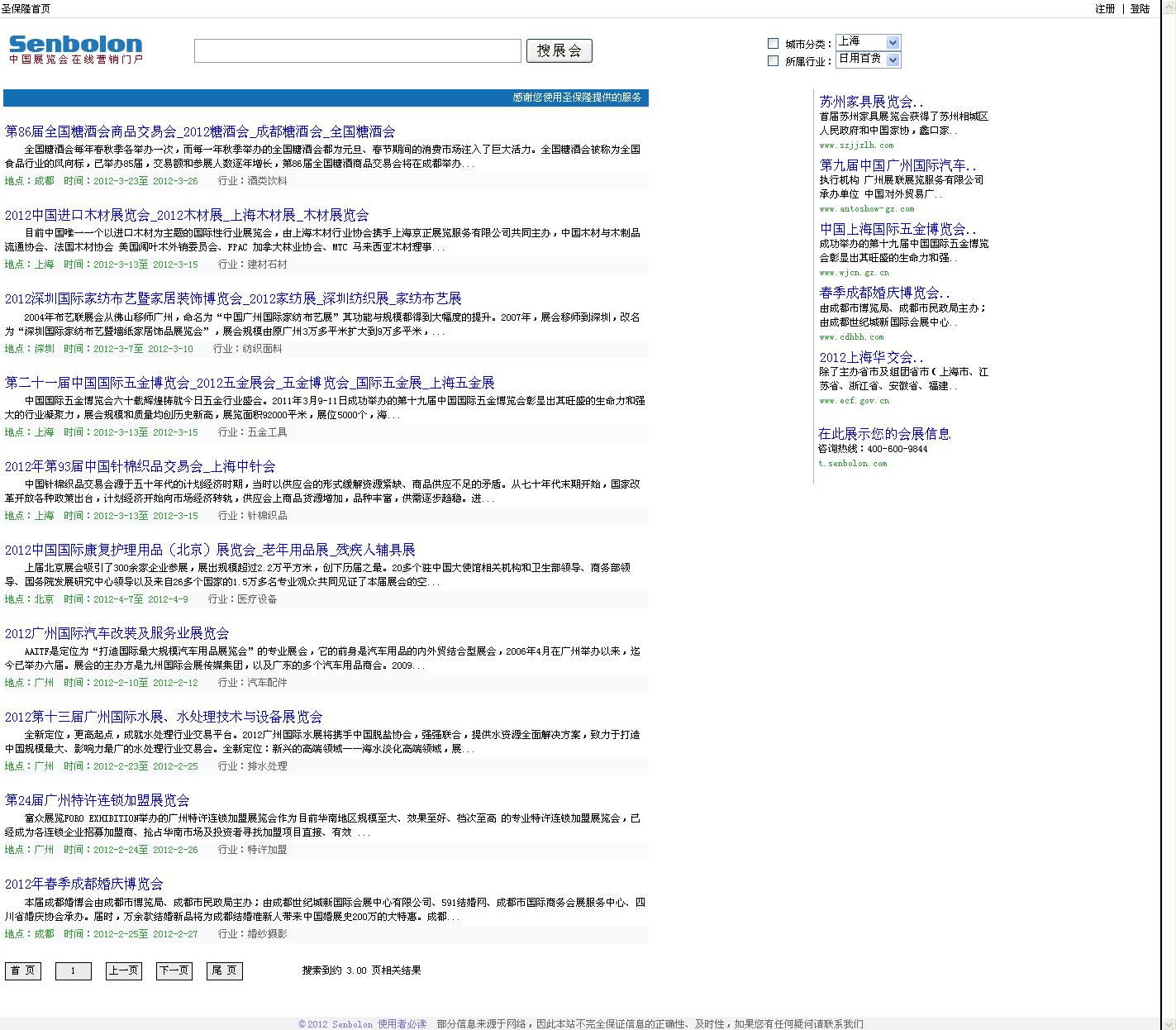Open the 第86届全国糖酒会商品交易会 result
This screenshot has height=1030, width=1176.
tap(200, 131)
